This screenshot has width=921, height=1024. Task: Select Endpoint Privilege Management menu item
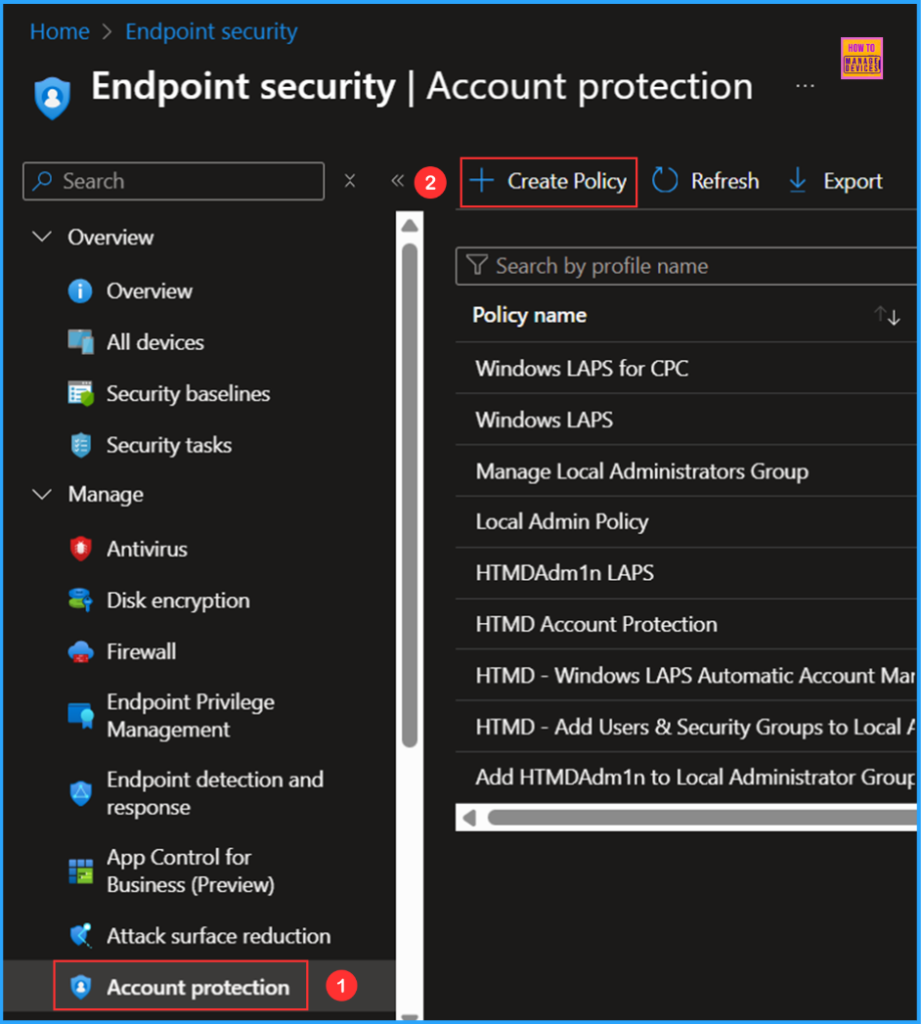coord(191,716)
